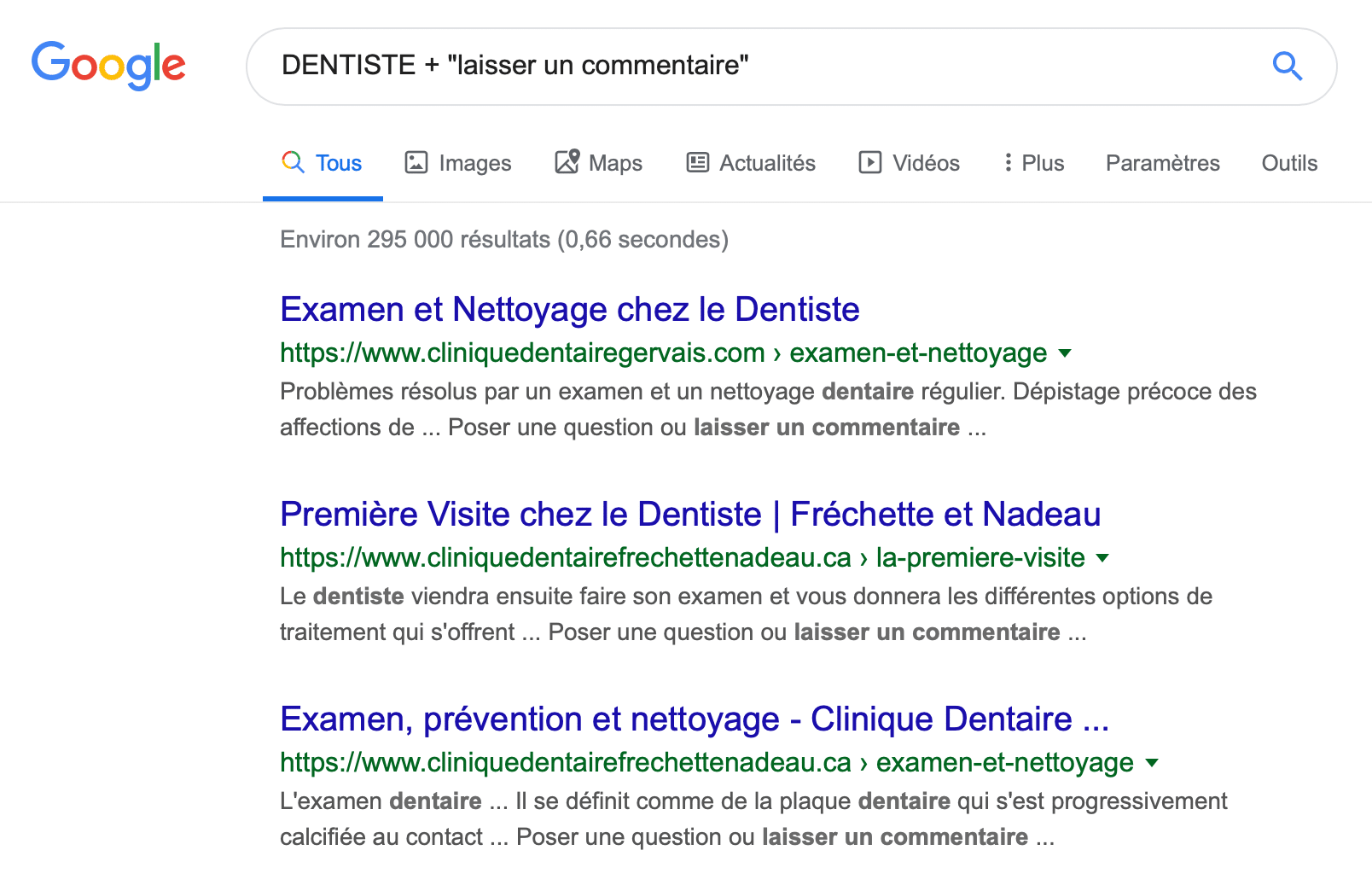This screenshot has width=1372, height=891.
Task: Expand arrow next to frechettenadeau examen-et-nettoyage URL
Action: pyautogui.click(x=1152, y=763)
